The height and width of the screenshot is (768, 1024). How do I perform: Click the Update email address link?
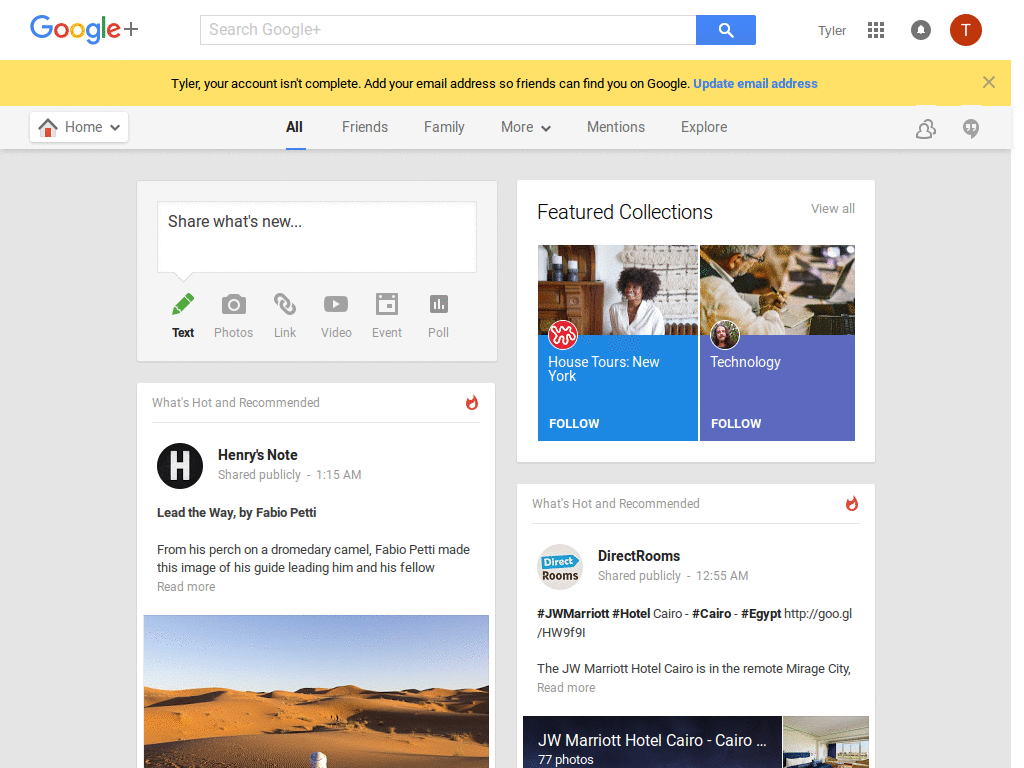coord(756,84)
